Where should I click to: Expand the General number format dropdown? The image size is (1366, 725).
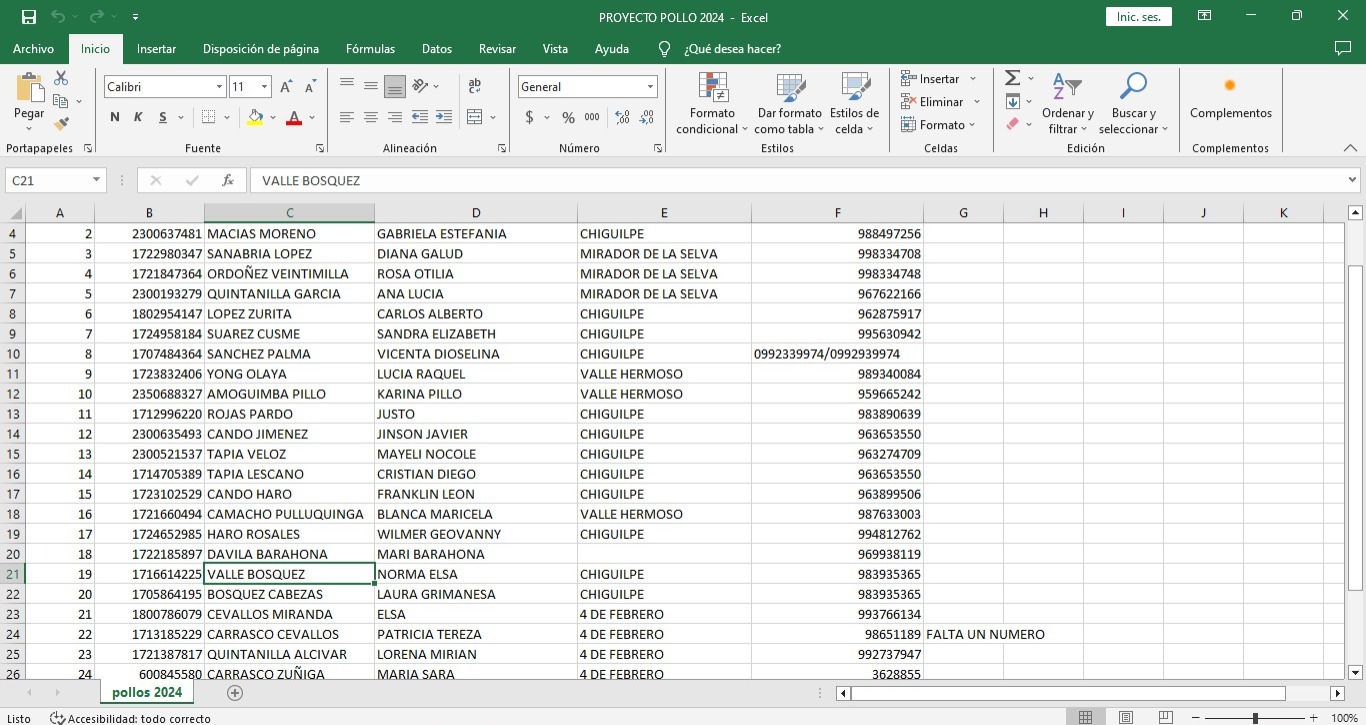650,87
